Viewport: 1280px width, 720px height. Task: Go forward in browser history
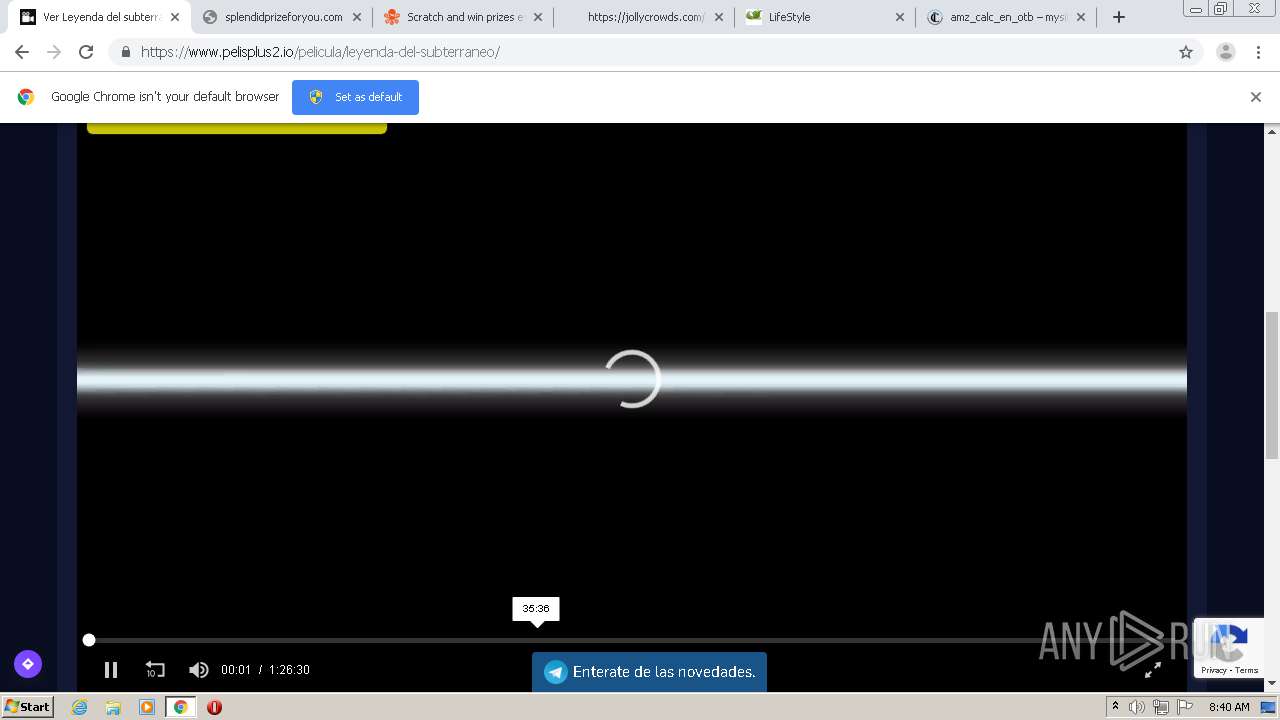pos(54,52)
